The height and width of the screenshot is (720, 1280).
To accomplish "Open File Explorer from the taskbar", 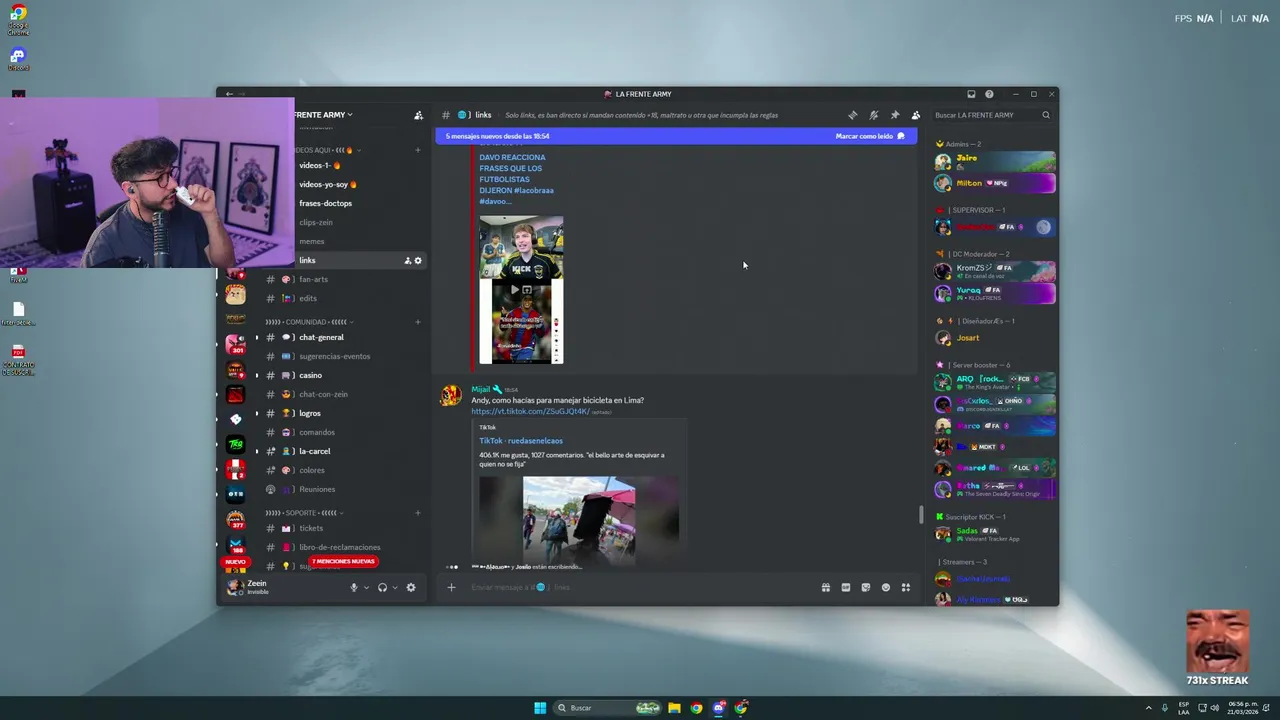I will (x=674, y=708).
